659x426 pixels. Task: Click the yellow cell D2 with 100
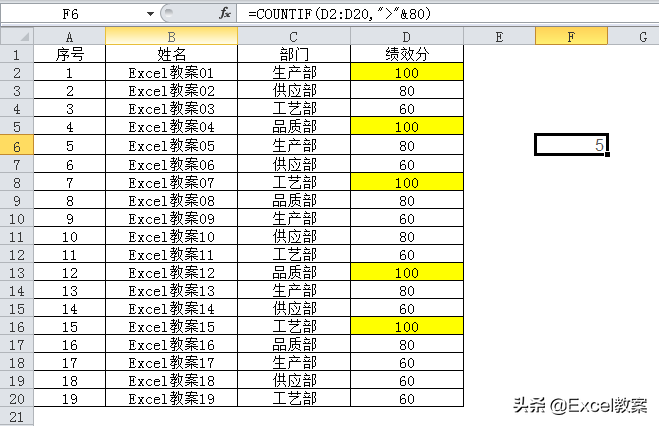coord(407,72)
